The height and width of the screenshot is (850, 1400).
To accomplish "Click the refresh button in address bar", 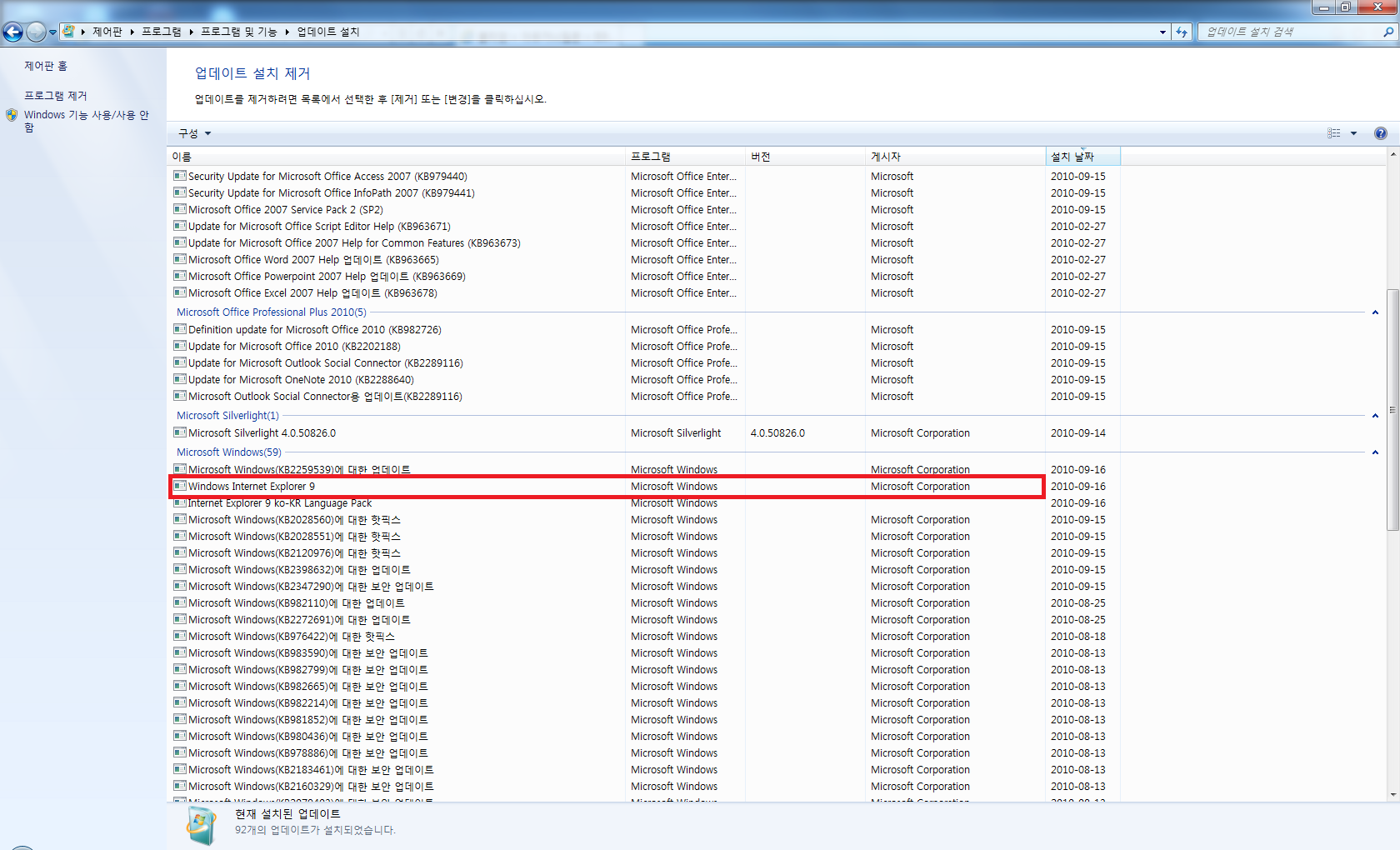I will (x=1182, y=32).
